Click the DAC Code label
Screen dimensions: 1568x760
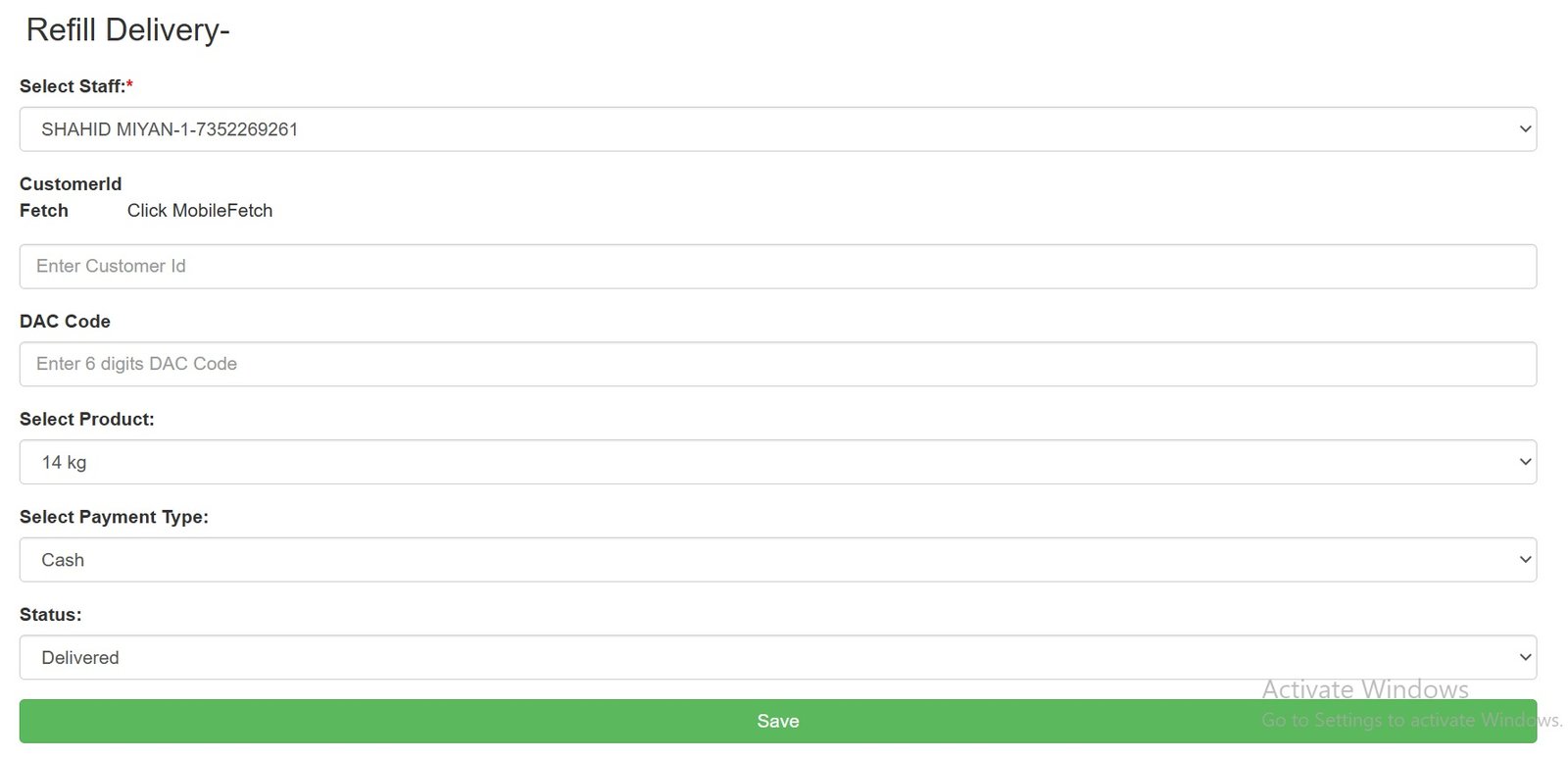click(x=65, y=322)
